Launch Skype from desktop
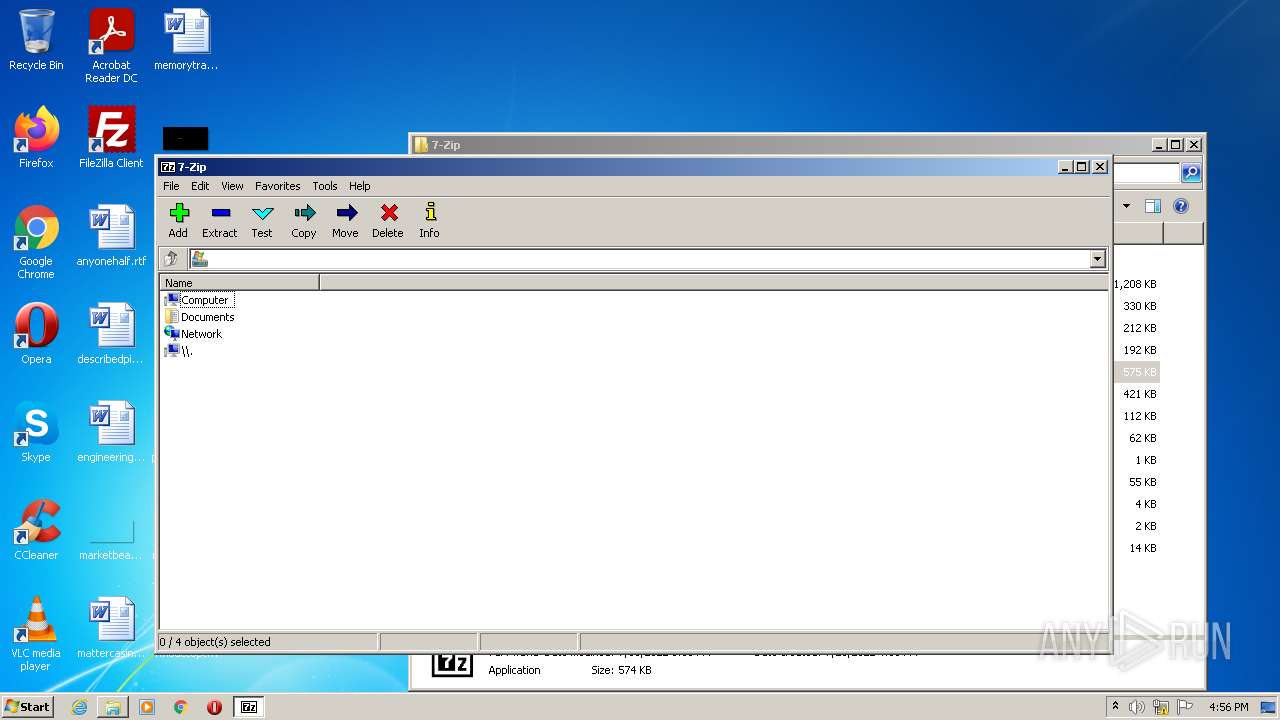 tap(36, 432)
